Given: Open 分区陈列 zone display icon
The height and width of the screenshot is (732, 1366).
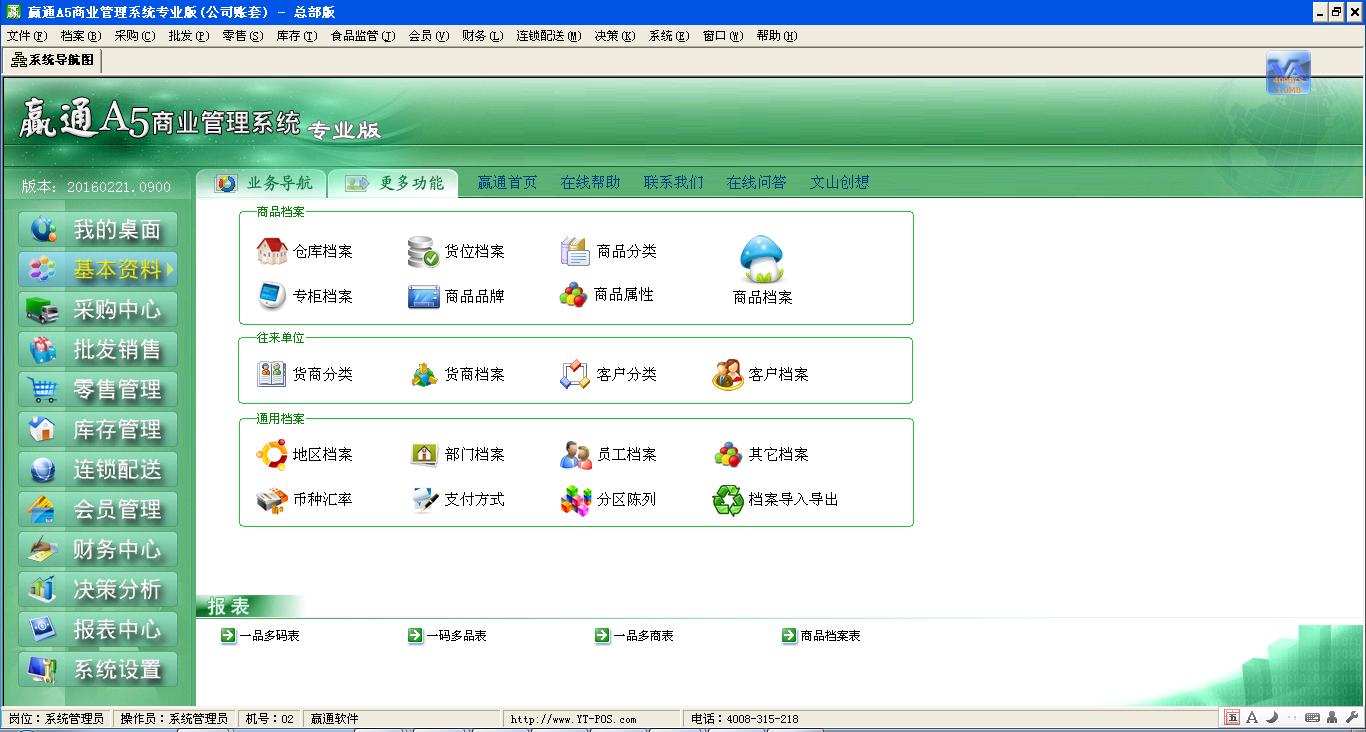Looking at the screenshot, I should 576,499.
